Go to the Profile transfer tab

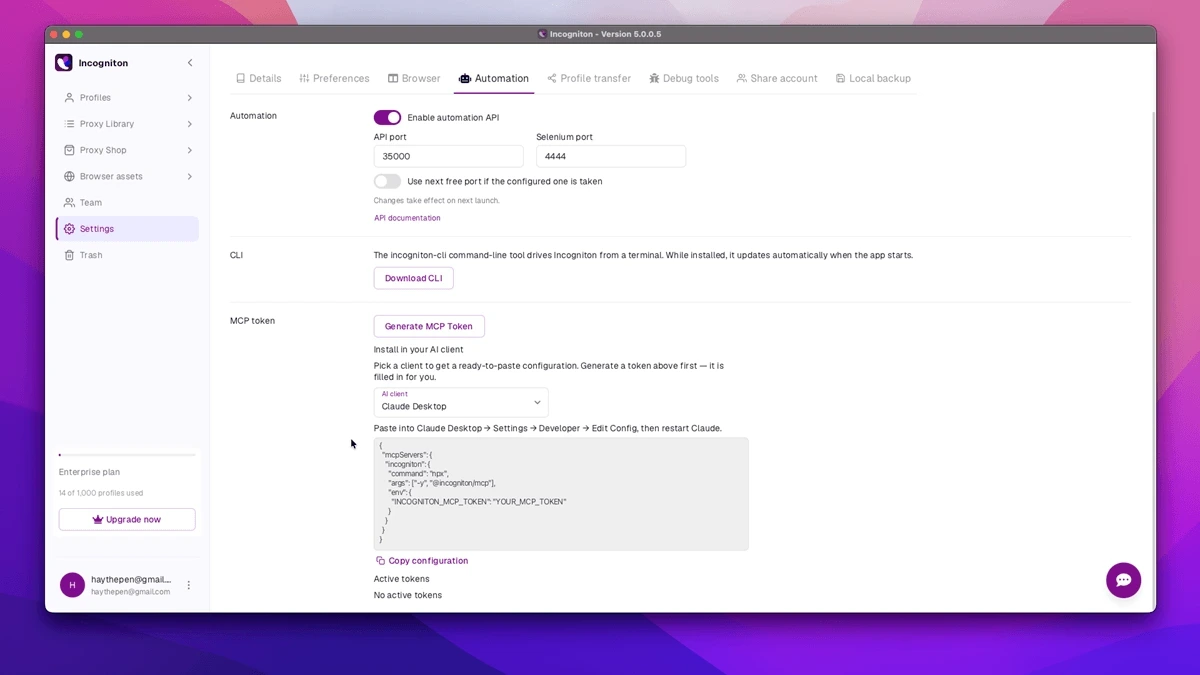[x=589, y=78]
